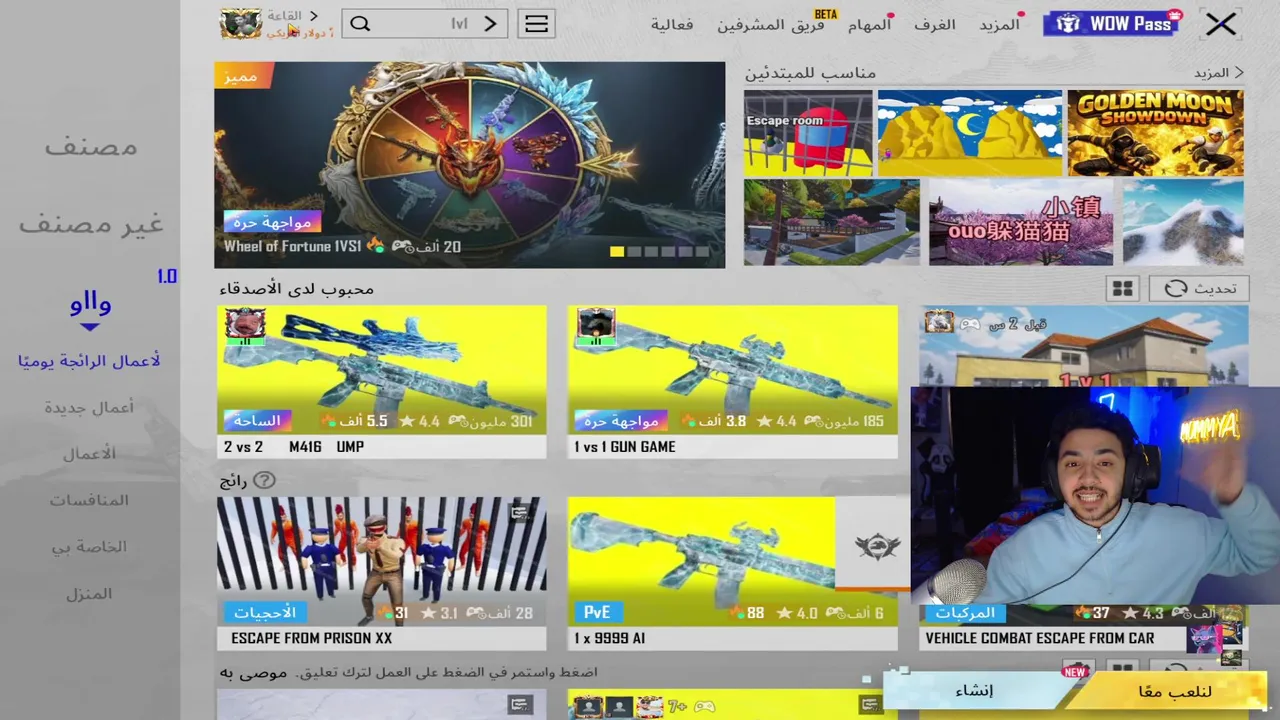Focus the search field showing lvl

coord(424,24)
